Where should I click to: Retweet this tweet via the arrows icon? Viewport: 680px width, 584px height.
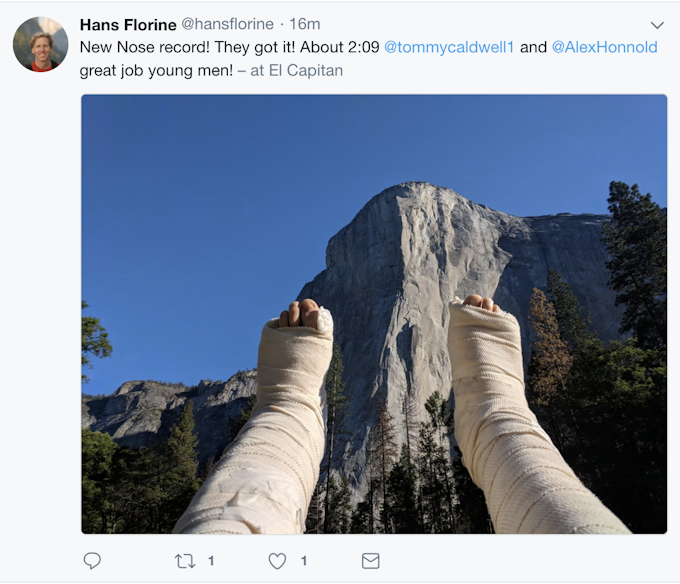pyautogui.click(x=185, y=561)
